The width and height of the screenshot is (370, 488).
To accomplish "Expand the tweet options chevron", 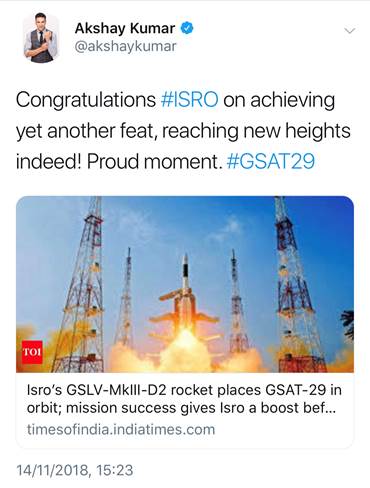I will tap(349, 31).
